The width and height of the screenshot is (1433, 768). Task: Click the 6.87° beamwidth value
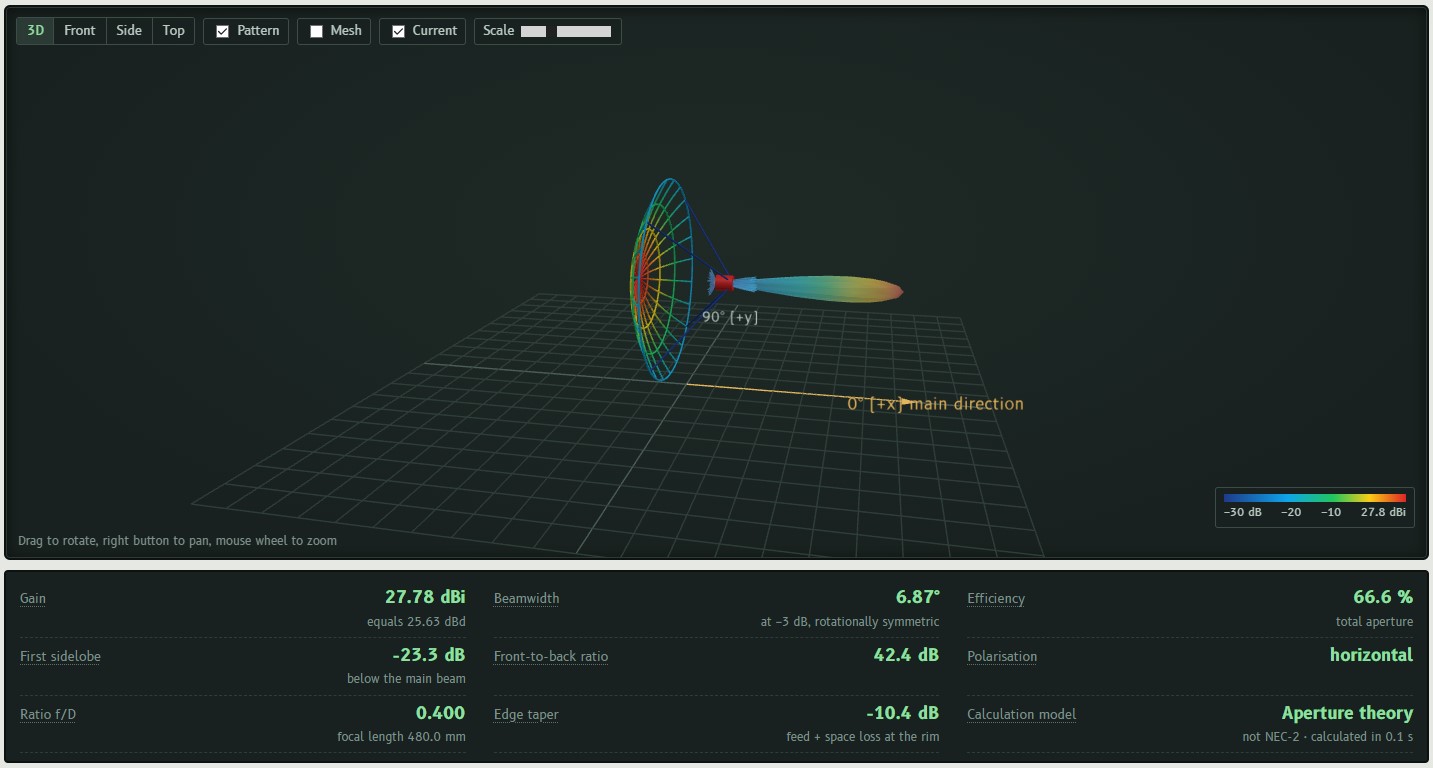point(918,597)
